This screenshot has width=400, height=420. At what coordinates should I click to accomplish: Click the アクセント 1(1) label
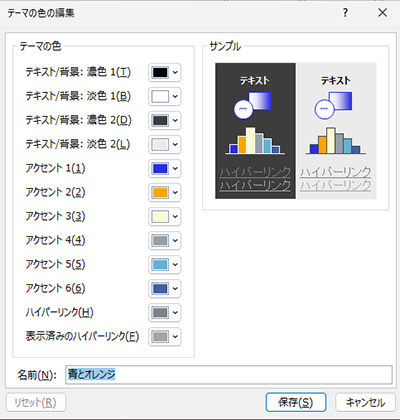55,168
